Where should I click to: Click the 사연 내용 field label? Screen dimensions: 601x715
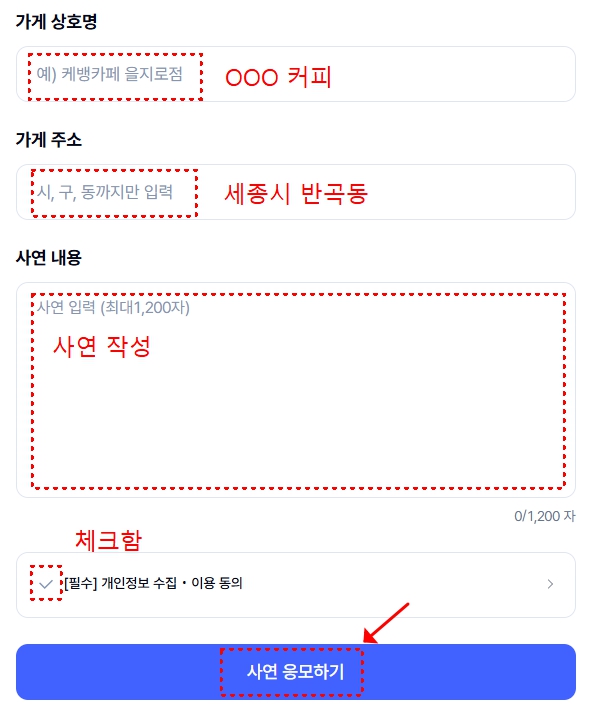click(49, 258)
